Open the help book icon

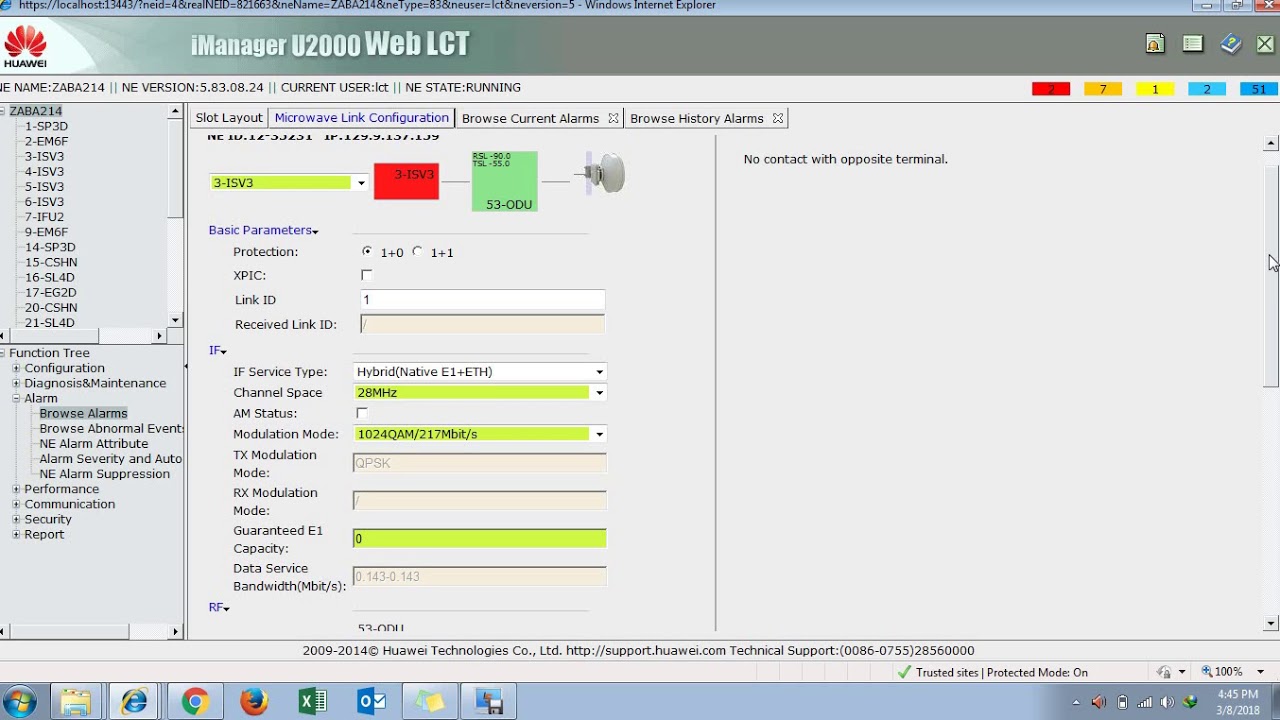tap(1230, 44)
